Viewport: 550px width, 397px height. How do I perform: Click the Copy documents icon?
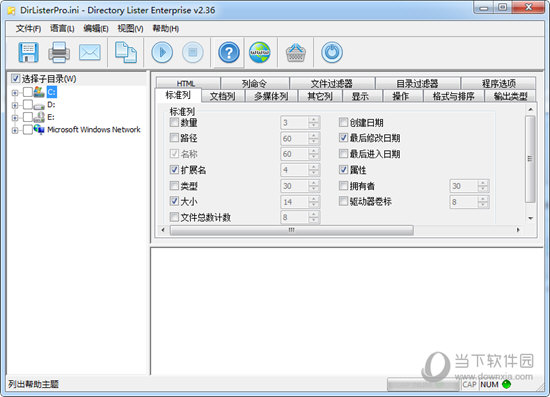pyautogui.click(x=126, y=52)
